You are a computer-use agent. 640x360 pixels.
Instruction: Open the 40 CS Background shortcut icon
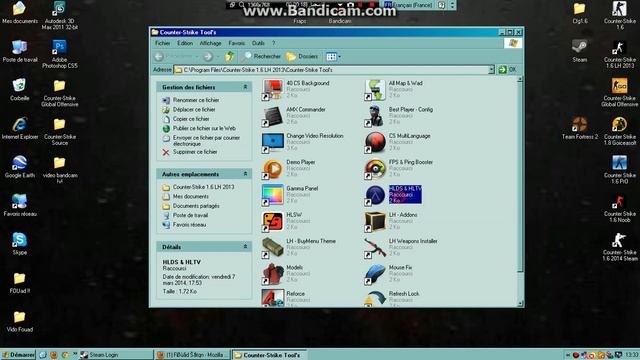(x=273, y=90)
